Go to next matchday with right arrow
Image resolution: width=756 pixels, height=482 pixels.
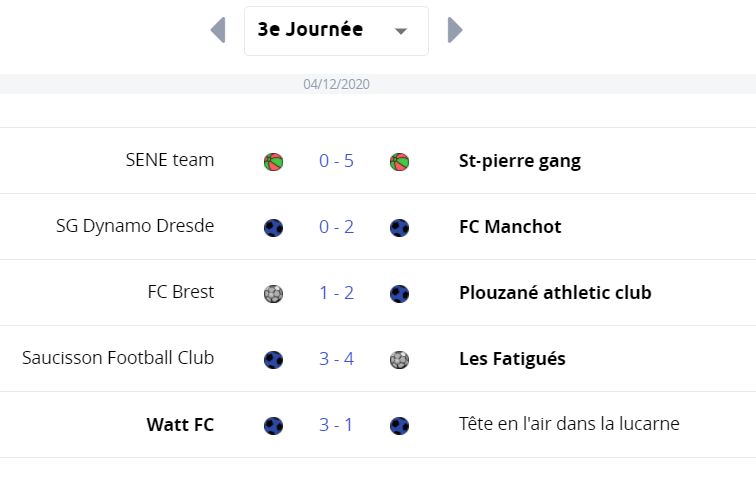(455, 30)
